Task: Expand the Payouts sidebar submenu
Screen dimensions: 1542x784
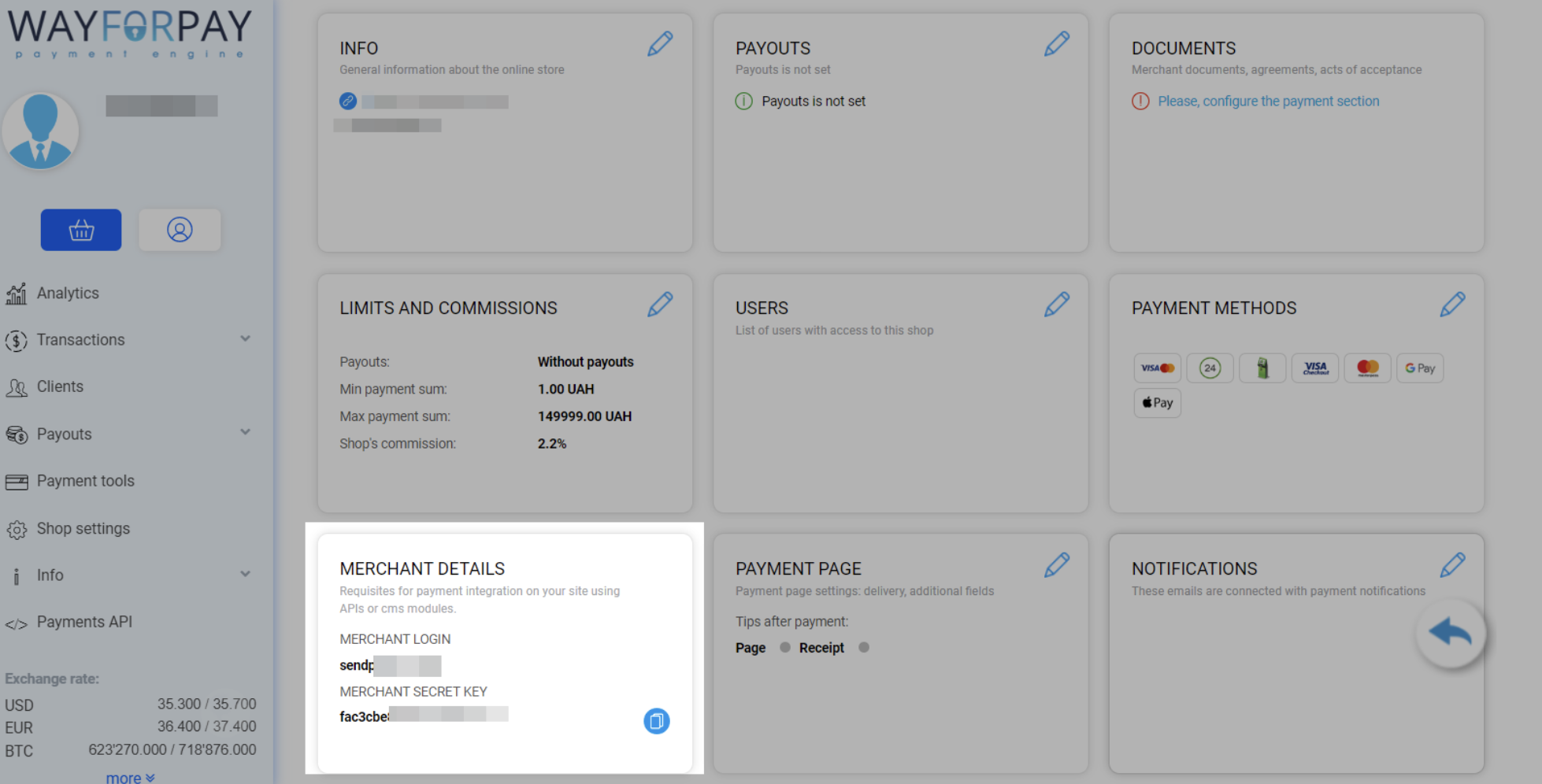Action: click(x=245, y=433)
